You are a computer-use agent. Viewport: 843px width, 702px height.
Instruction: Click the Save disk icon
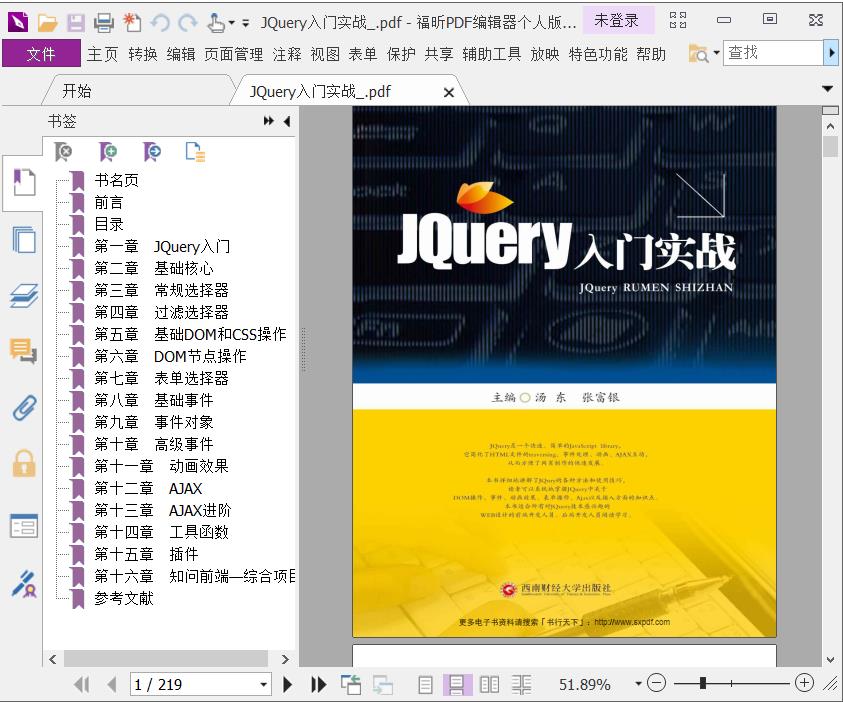[76, 23]
